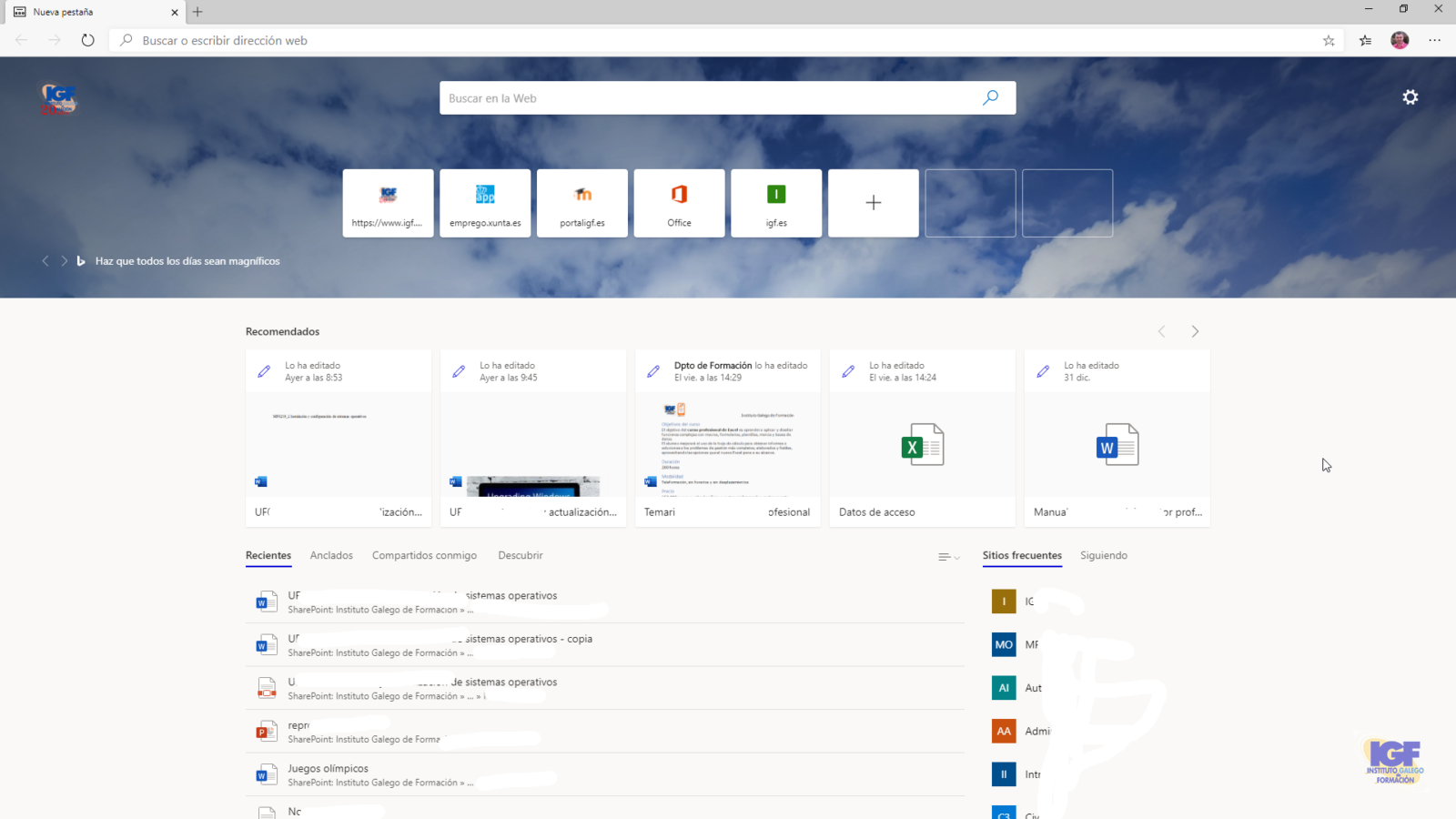Expand the list view options dropdown

[948, 557]
